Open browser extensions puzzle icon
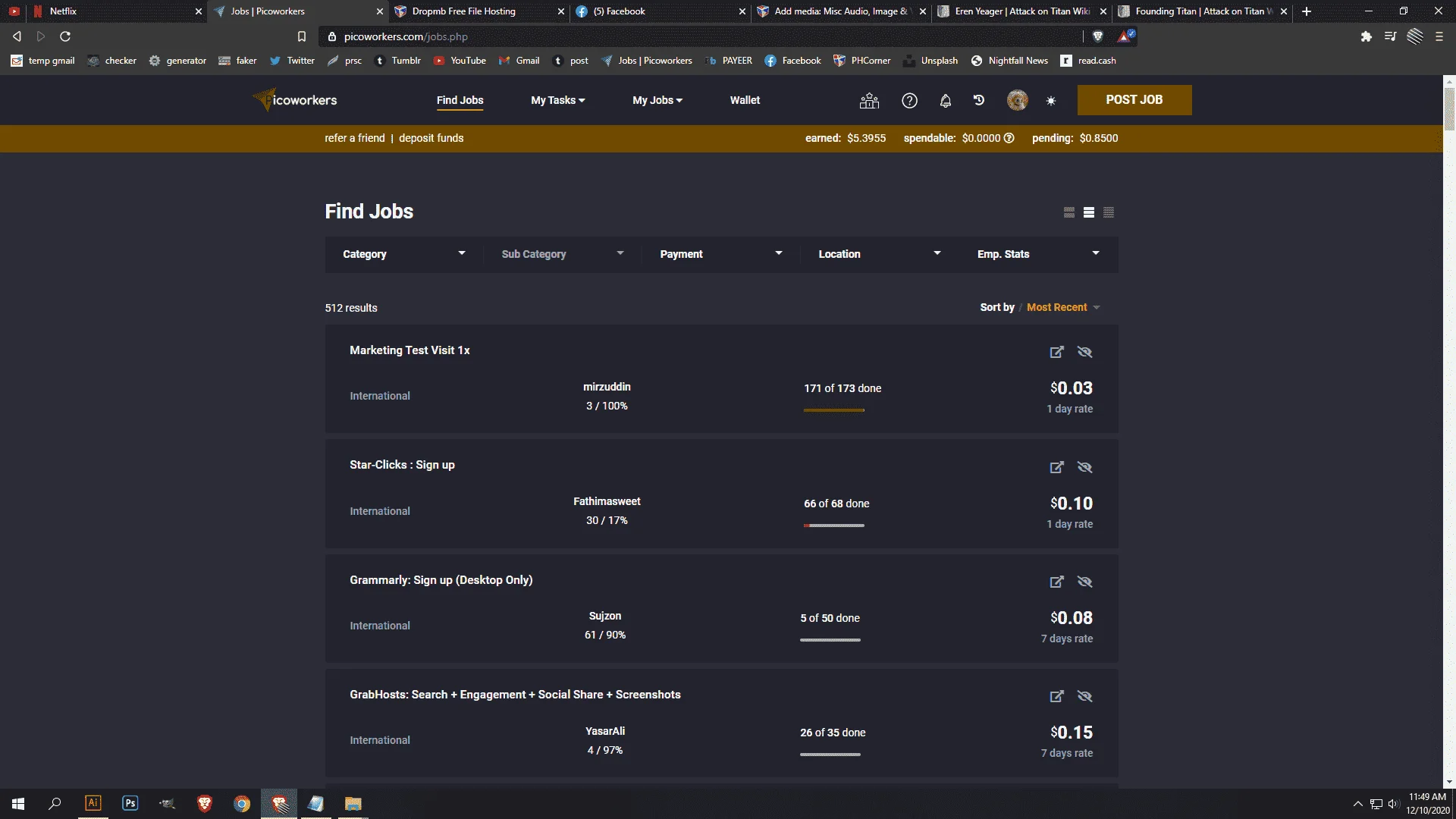 [x=1366, y=36]
